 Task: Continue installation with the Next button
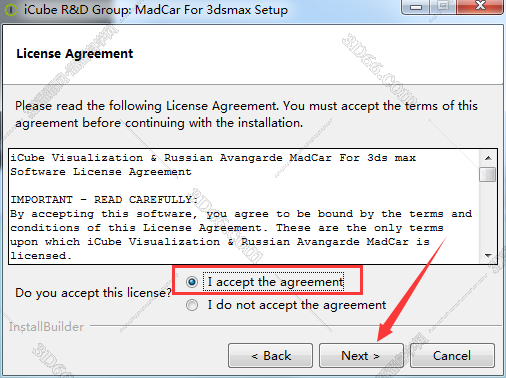pos(361,356)
